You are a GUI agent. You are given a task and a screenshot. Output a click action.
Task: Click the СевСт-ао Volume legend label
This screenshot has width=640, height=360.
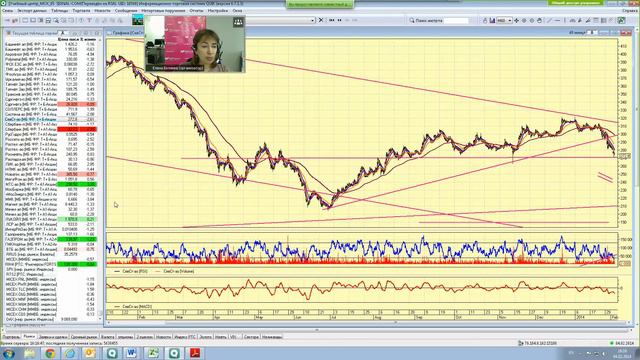point(179,271)
